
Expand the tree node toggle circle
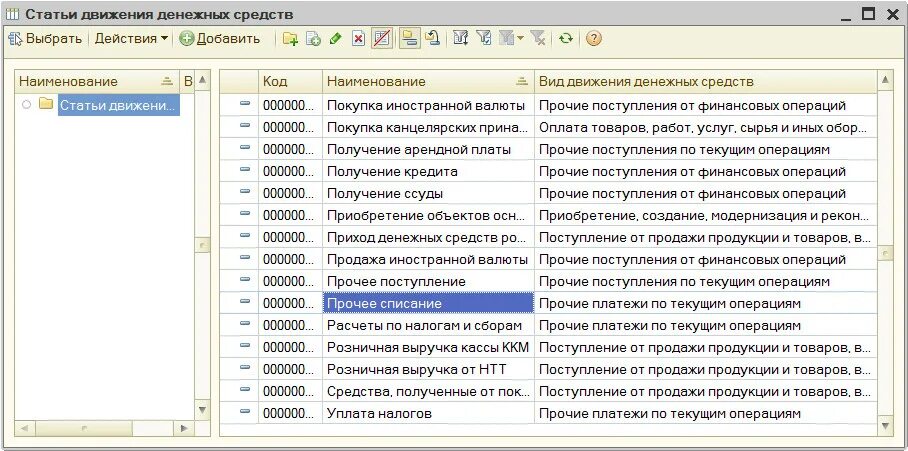[x=25, y=105]
